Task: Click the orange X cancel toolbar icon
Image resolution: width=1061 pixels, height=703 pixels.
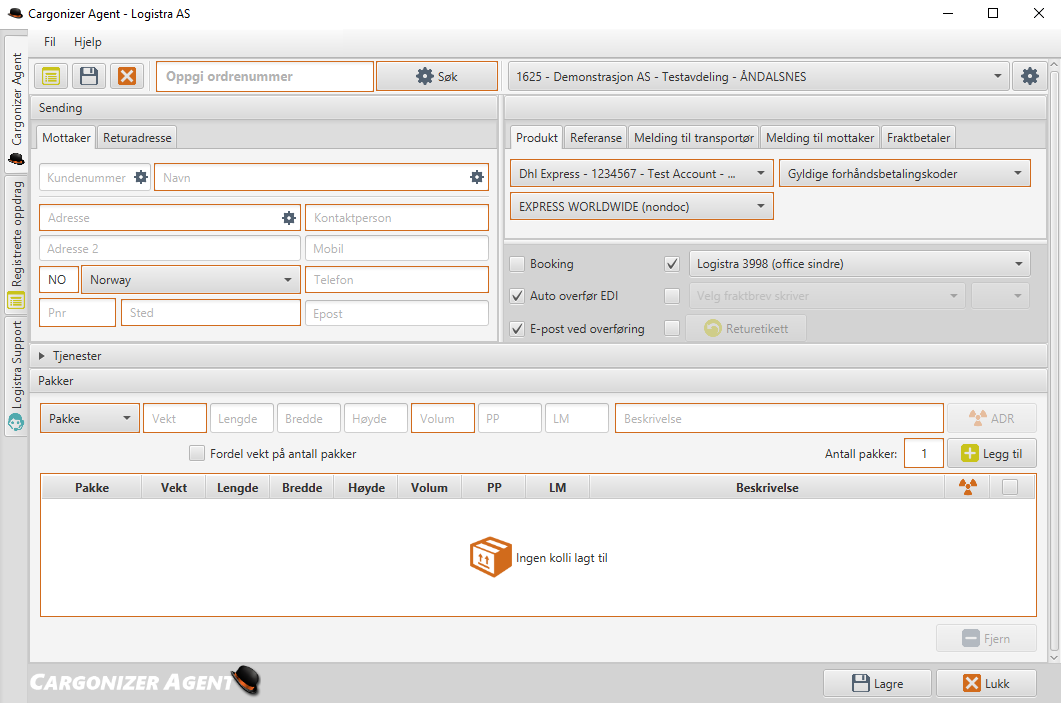Action: 127,76
